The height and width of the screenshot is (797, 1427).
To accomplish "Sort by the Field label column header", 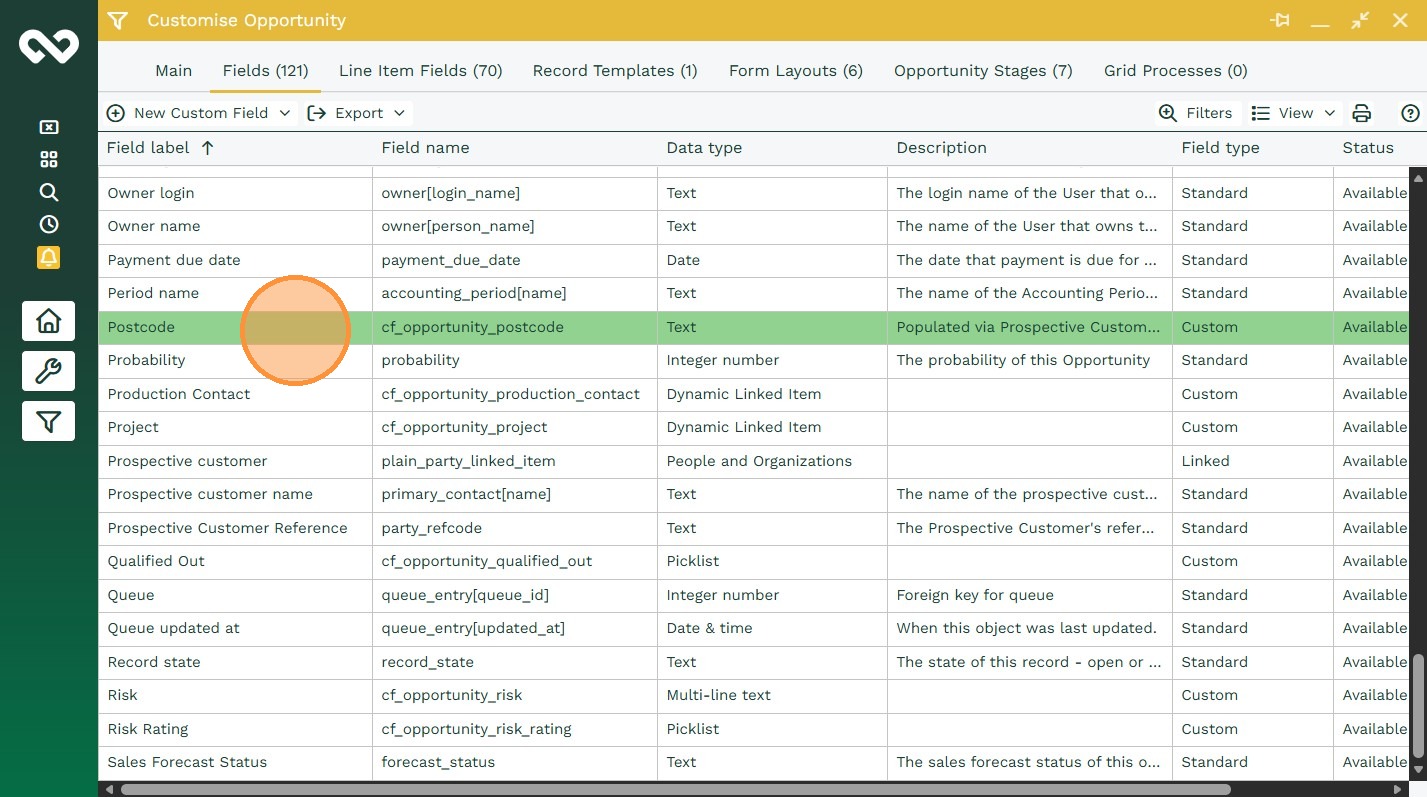I will [148, 148].
